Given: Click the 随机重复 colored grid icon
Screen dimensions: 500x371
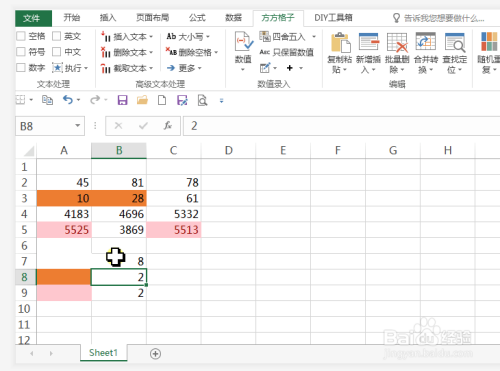Looking at the screenshot, I should (x=489, y=42).
